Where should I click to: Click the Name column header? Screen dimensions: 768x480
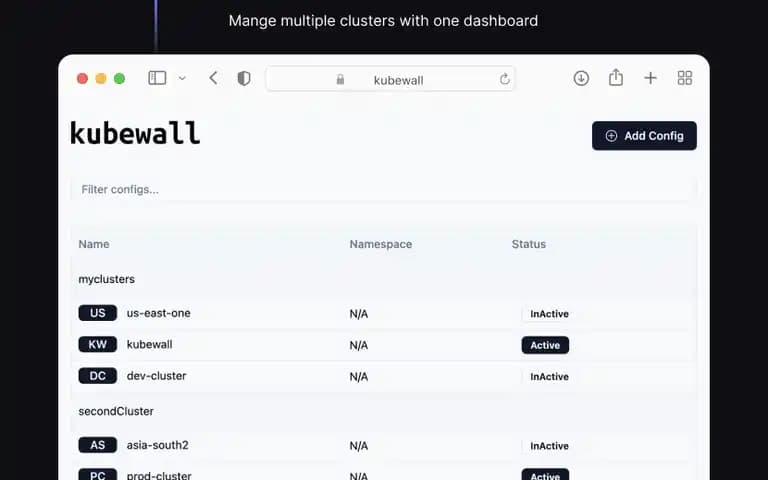pyautogui.click(x=94, y=244)
